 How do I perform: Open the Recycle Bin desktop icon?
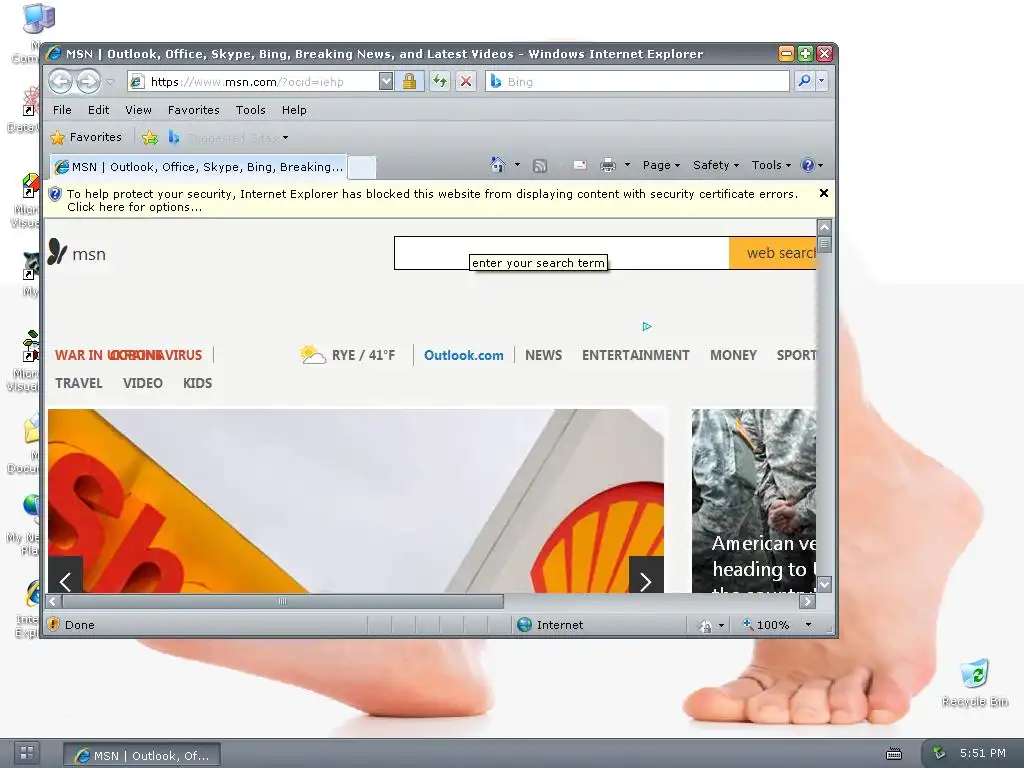(974, 683)
